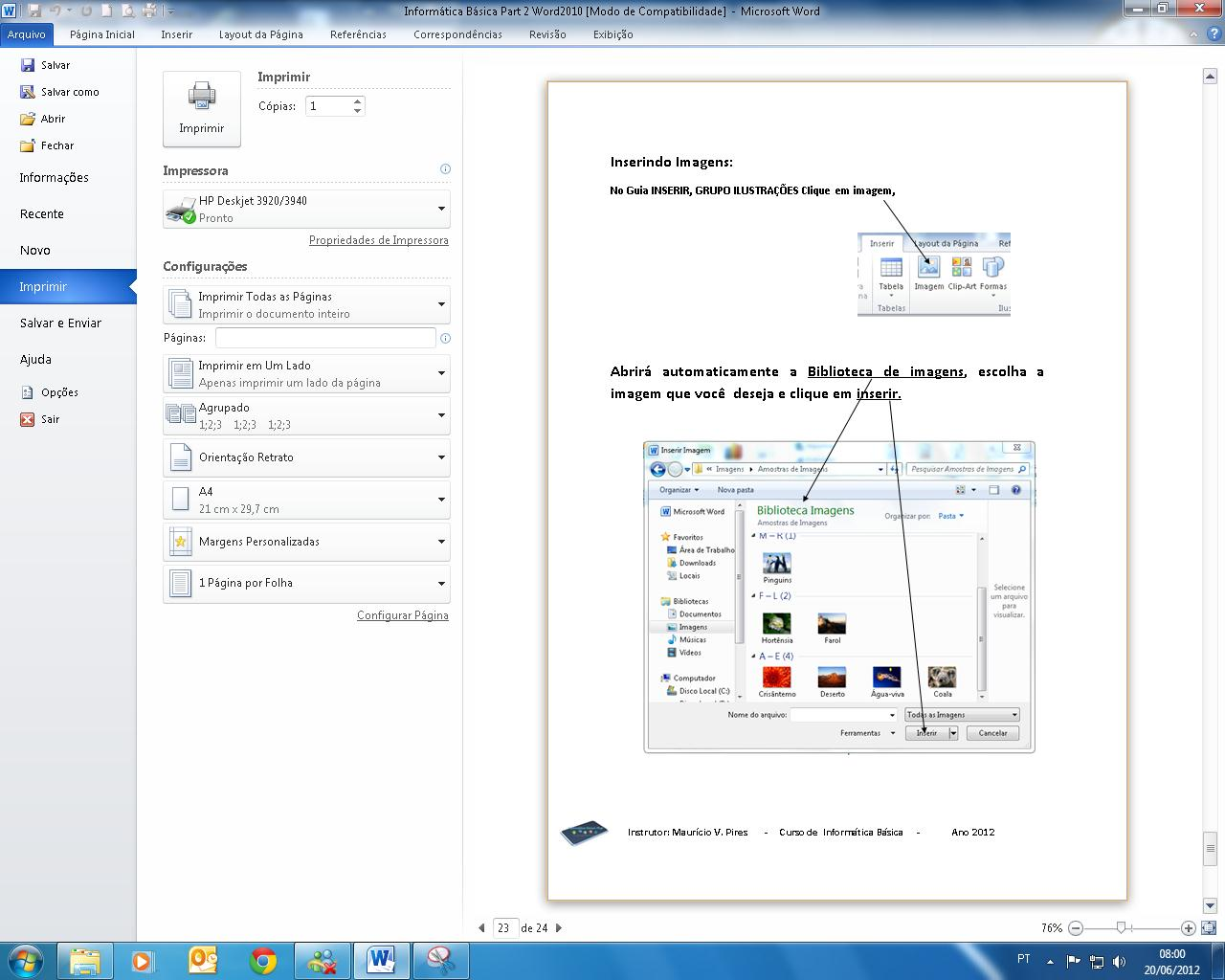Switch to the Inserir ribbon tab
The height and width of the screenshot is (980, 1225).
(x=177, y=34)
